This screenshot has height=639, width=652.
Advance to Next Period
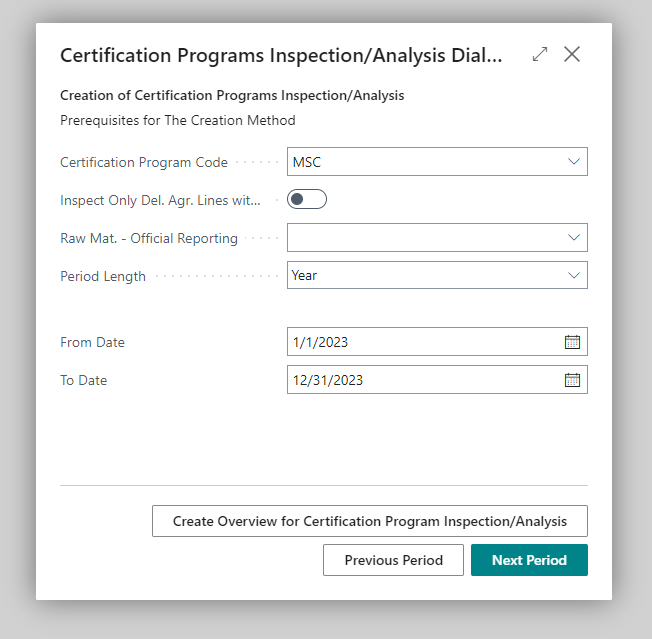[529, 560]
